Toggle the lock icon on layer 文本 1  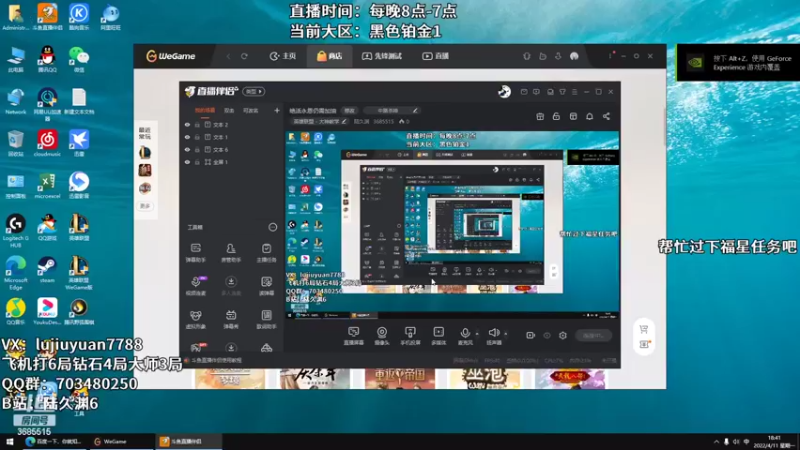(197, 137)
